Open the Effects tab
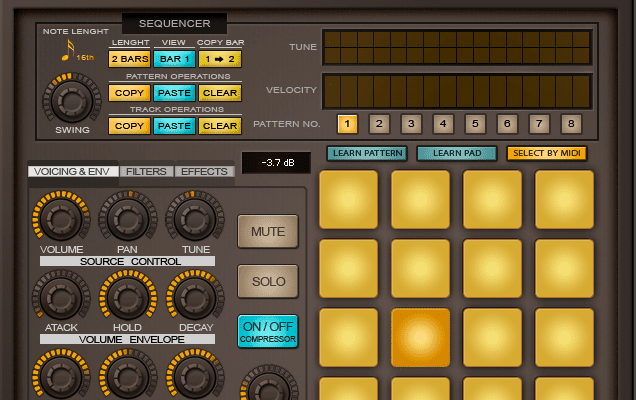Screen dimensions: 636x400 [x=205, y=171]
